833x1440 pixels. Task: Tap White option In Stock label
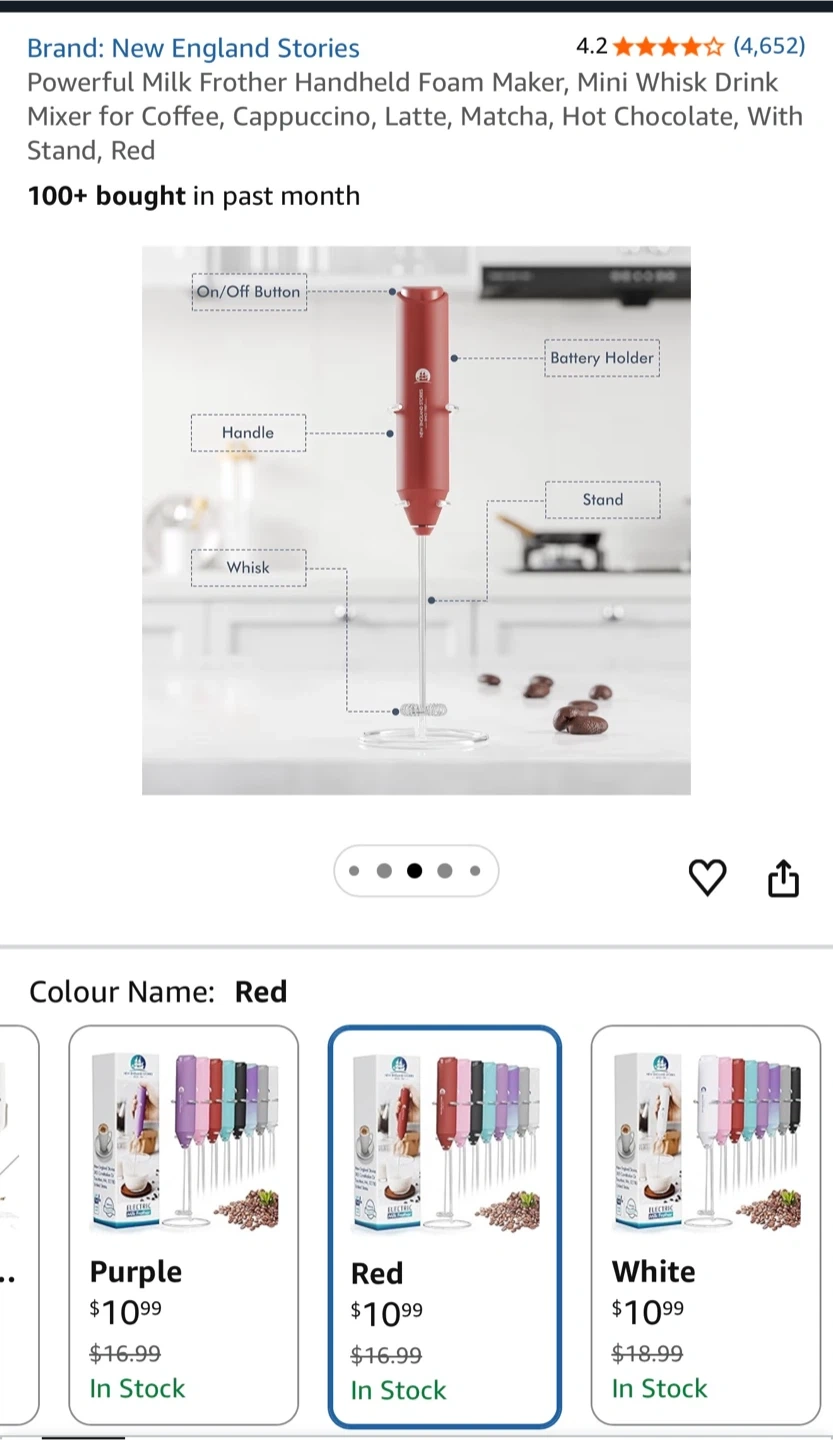(660, 1388)
